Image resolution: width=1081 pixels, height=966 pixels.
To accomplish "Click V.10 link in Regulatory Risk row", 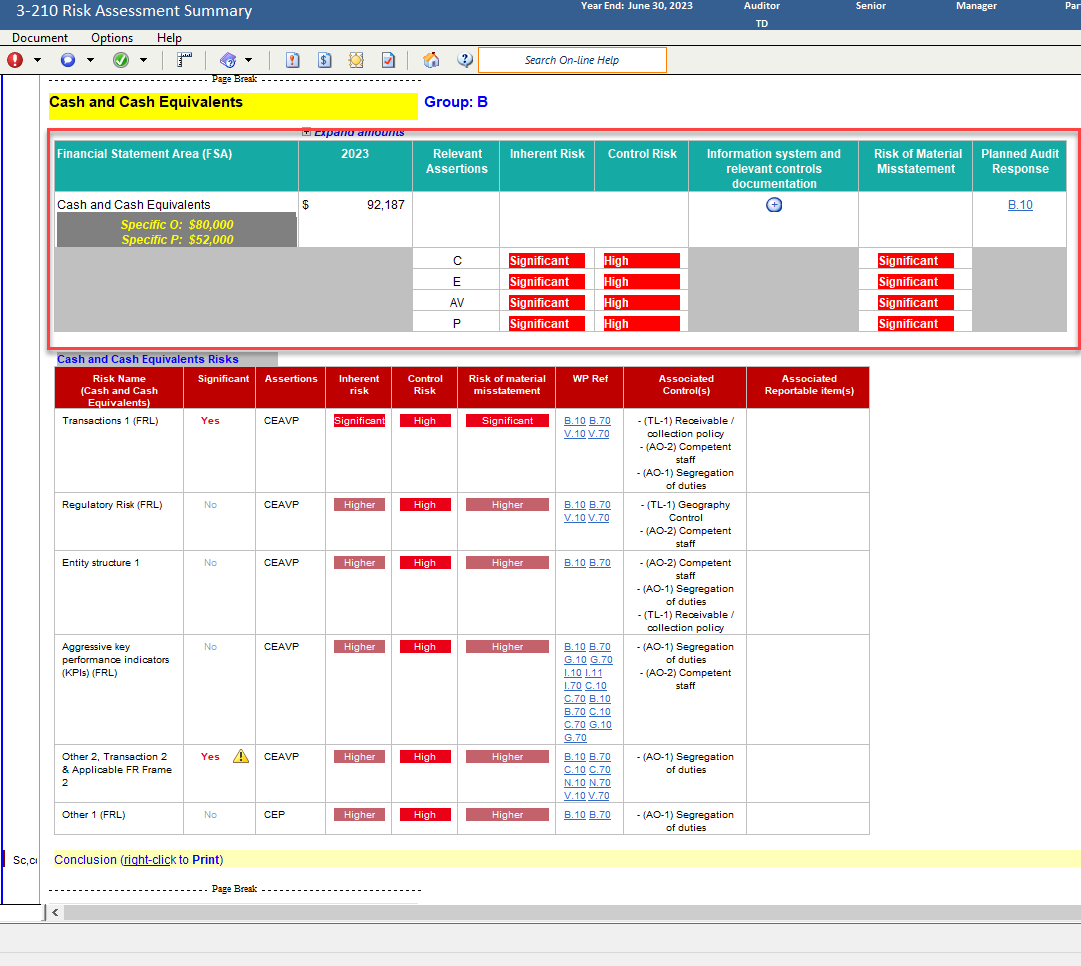I will [574, 518].
